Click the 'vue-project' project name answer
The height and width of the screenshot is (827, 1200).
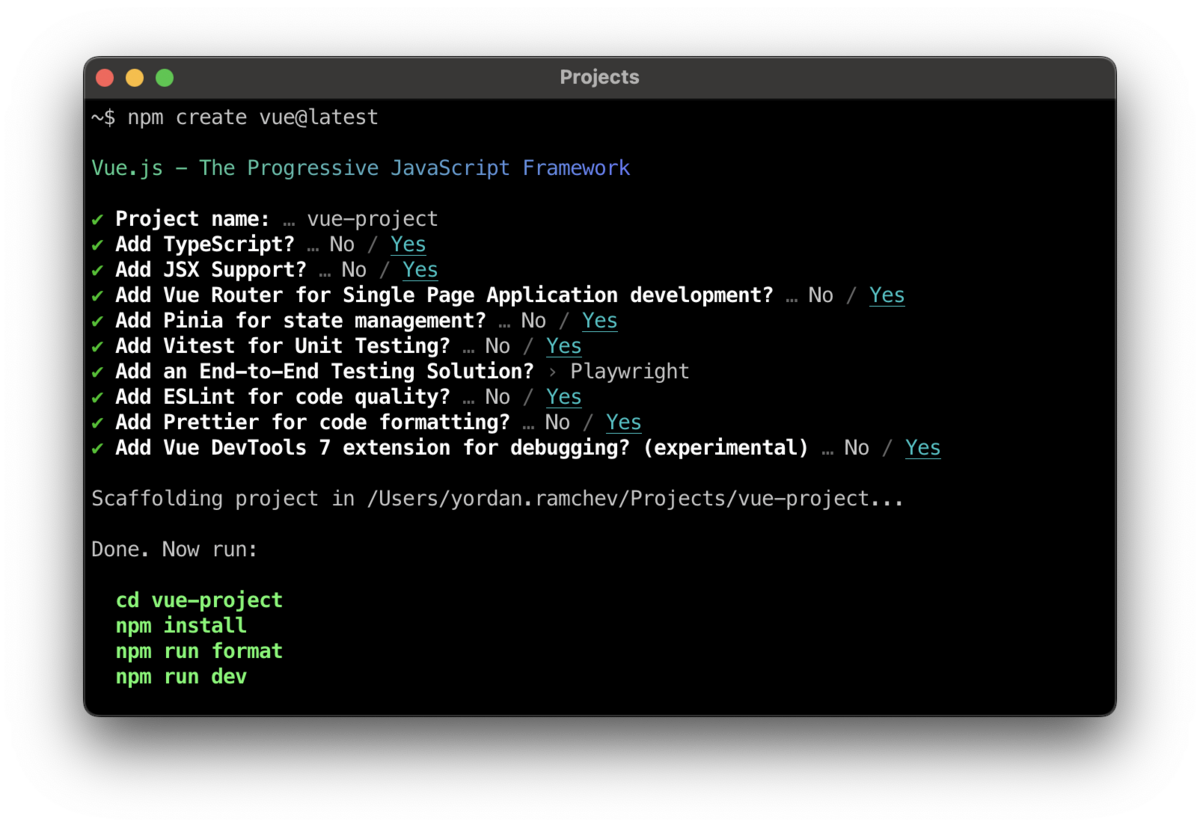coord(372,219)
